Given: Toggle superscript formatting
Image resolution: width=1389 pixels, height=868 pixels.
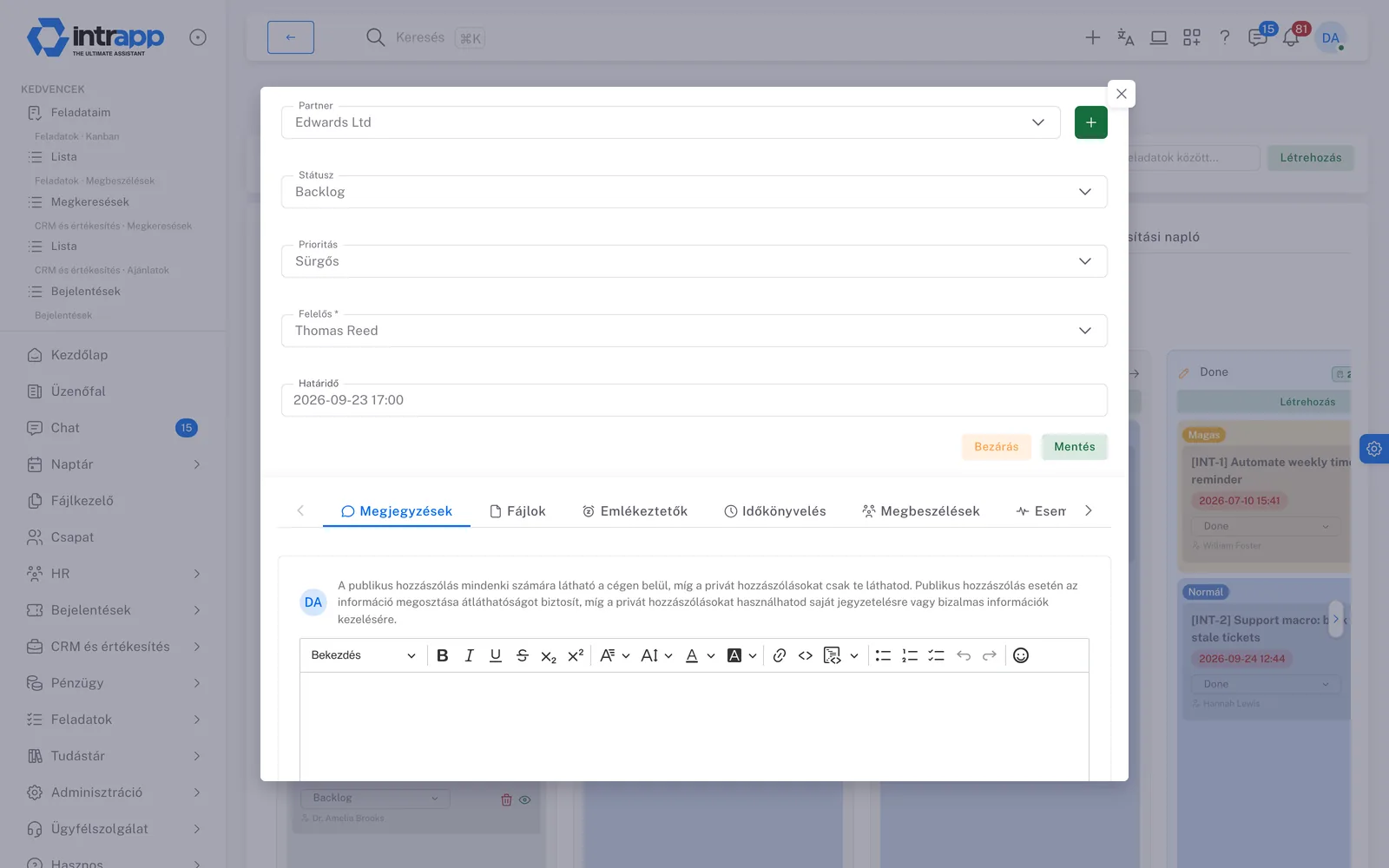Looking at the screenshot, I should pos(576,655).
